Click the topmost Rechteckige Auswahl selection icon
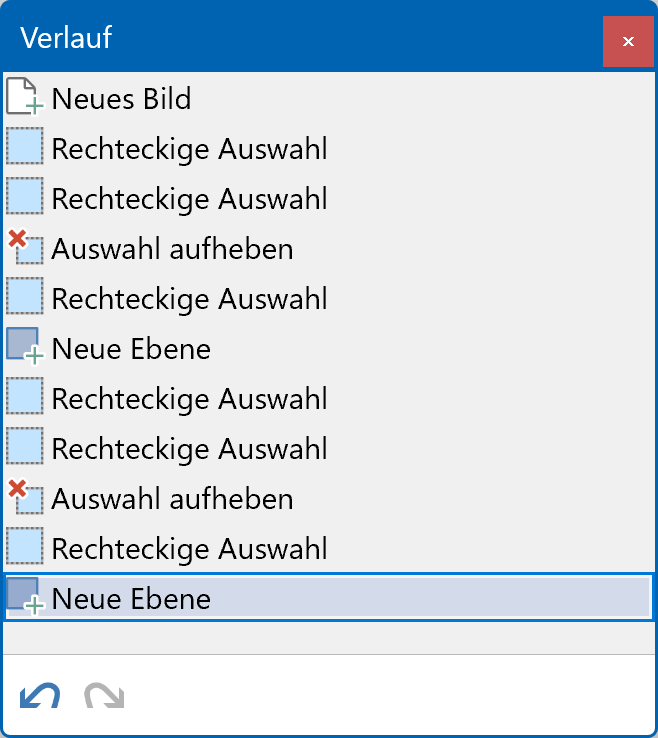658x738 pixels. tap(24, 148)
